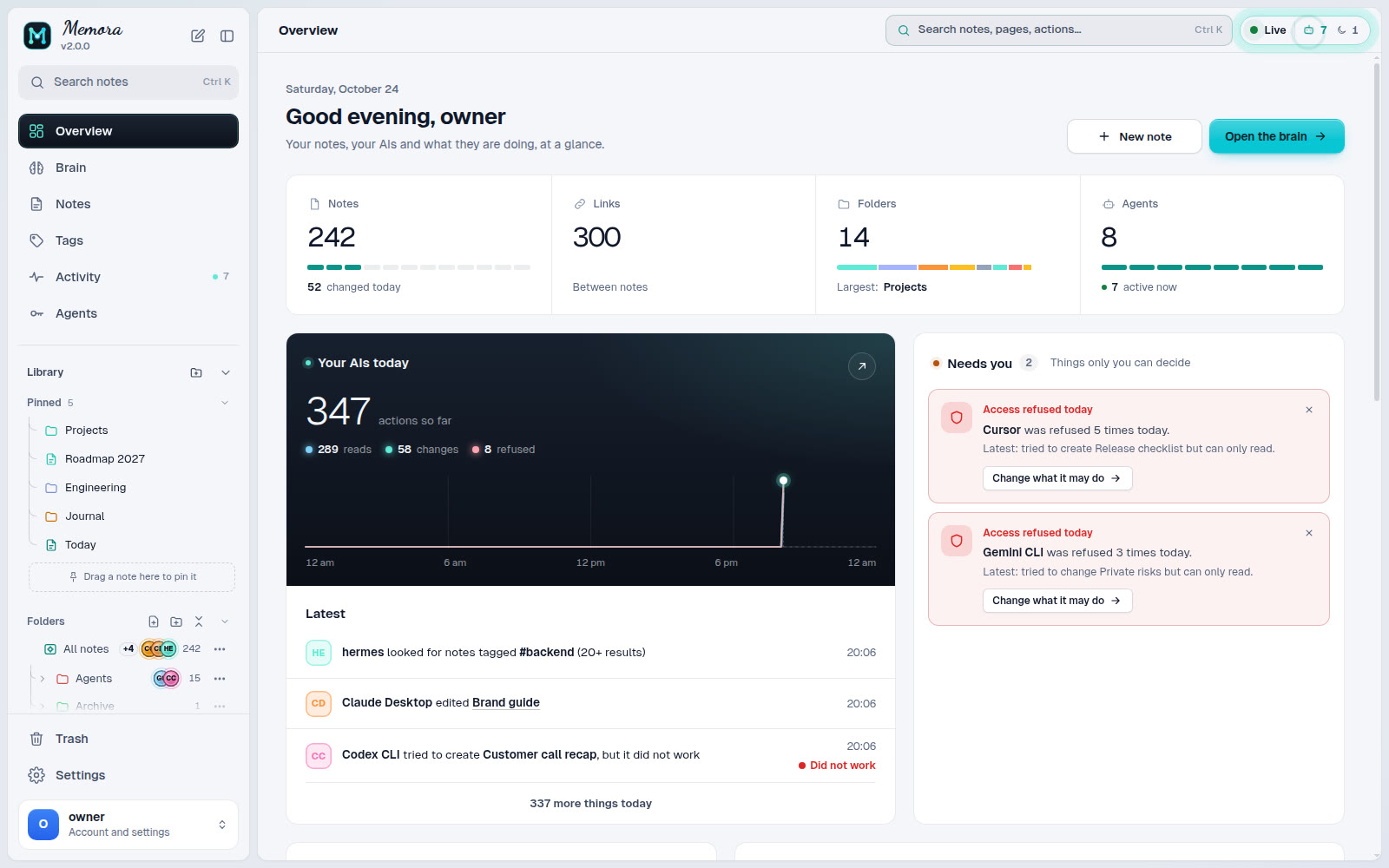
Task: Open the Brand guide note link
Action: [506, 703]
